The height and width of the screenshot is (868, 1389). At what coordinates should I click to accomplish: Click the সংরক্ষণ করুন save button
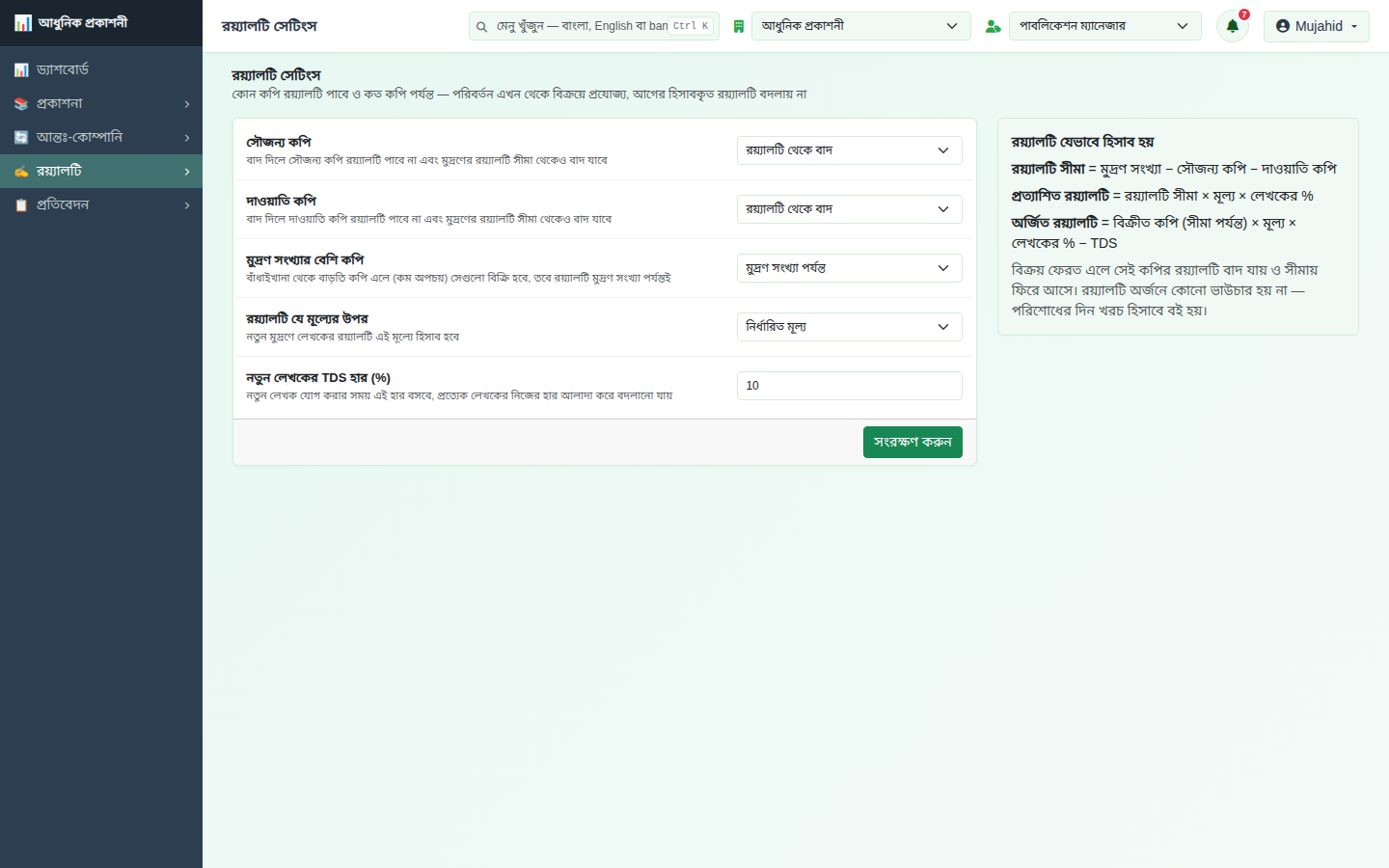coord(912,442)
